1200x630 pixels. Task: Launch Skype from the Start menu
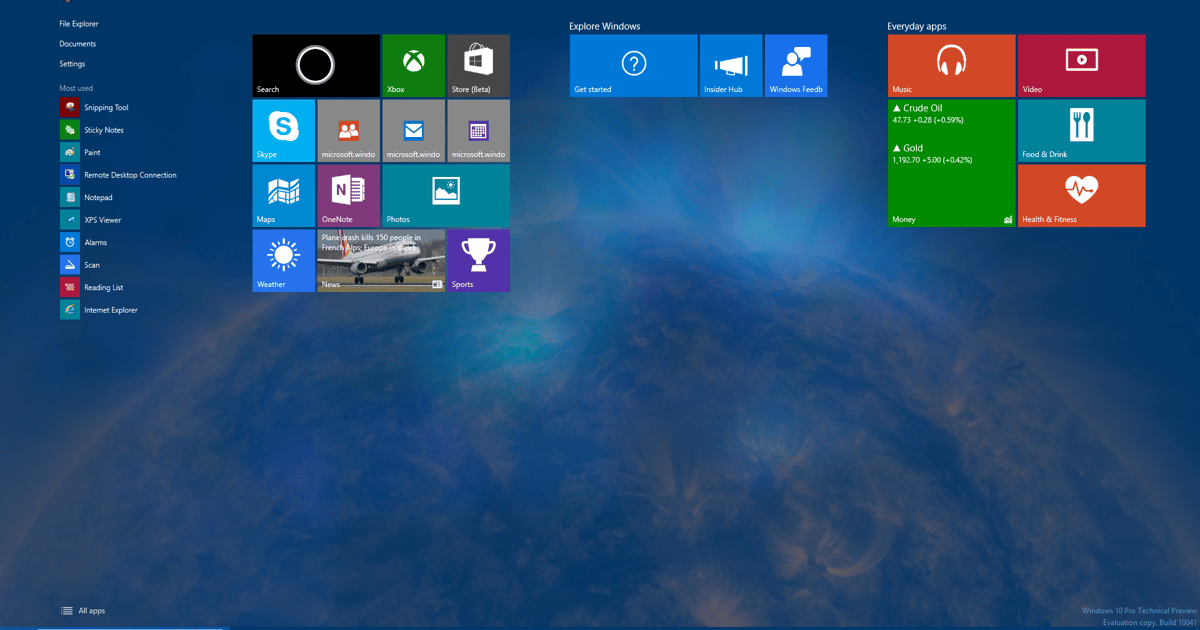click(283, 130)
